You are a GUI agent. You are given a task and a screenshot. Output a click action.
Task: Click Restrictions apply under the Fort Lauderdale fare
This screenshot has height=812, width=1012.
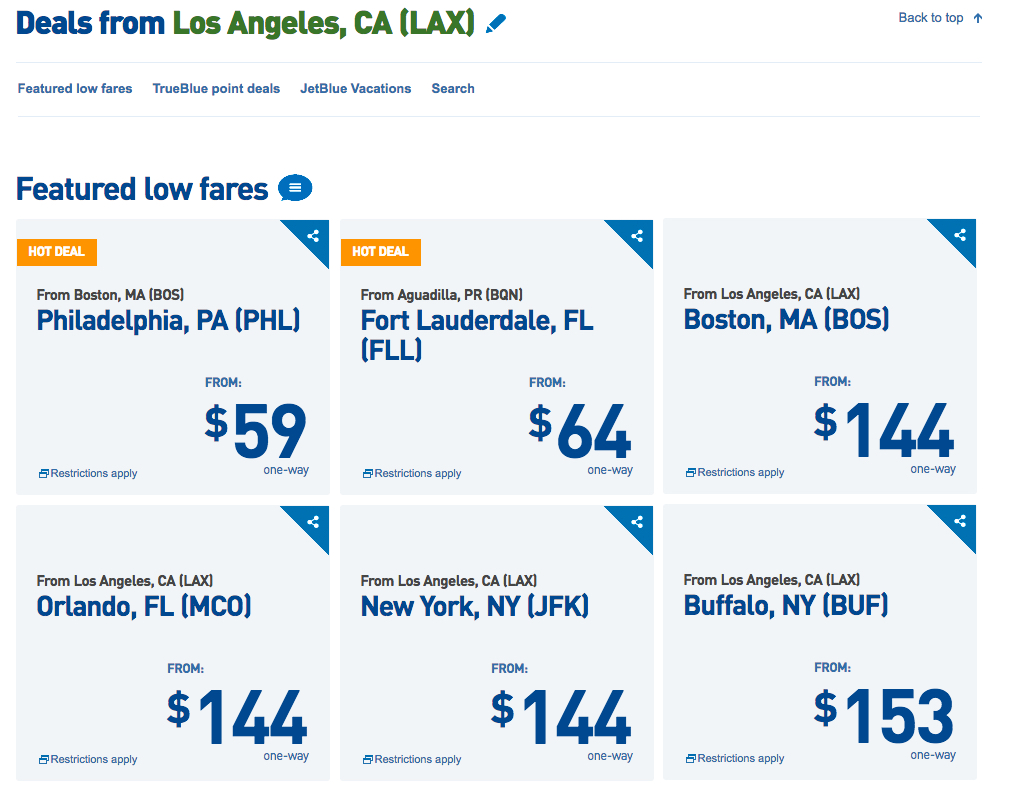(x=418, y=473)
